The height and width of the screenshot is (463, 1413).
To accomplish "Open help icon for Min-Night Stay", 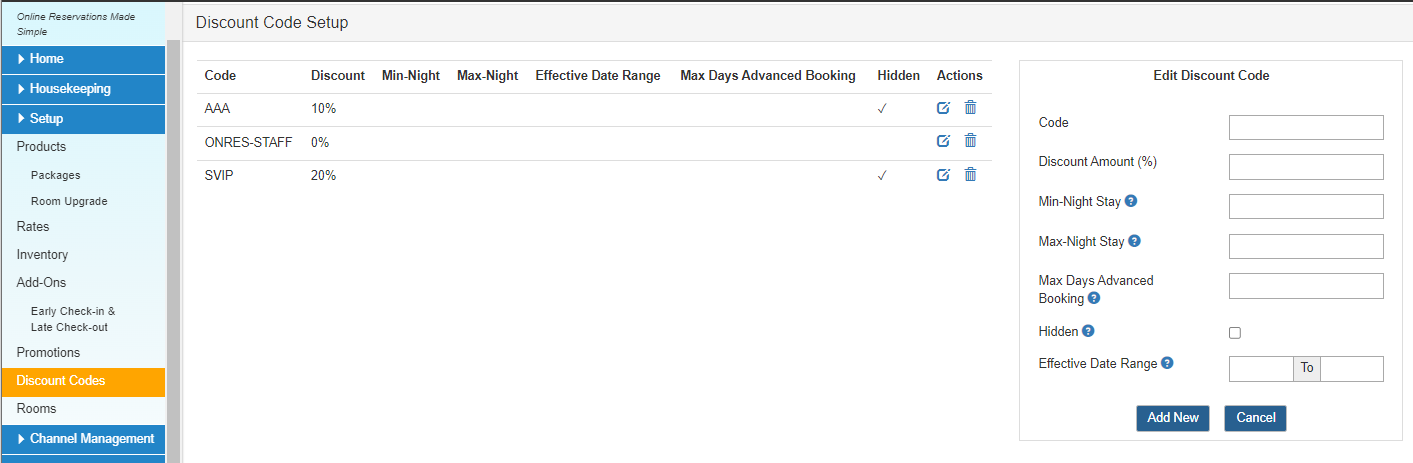I will click(1131, 201).
